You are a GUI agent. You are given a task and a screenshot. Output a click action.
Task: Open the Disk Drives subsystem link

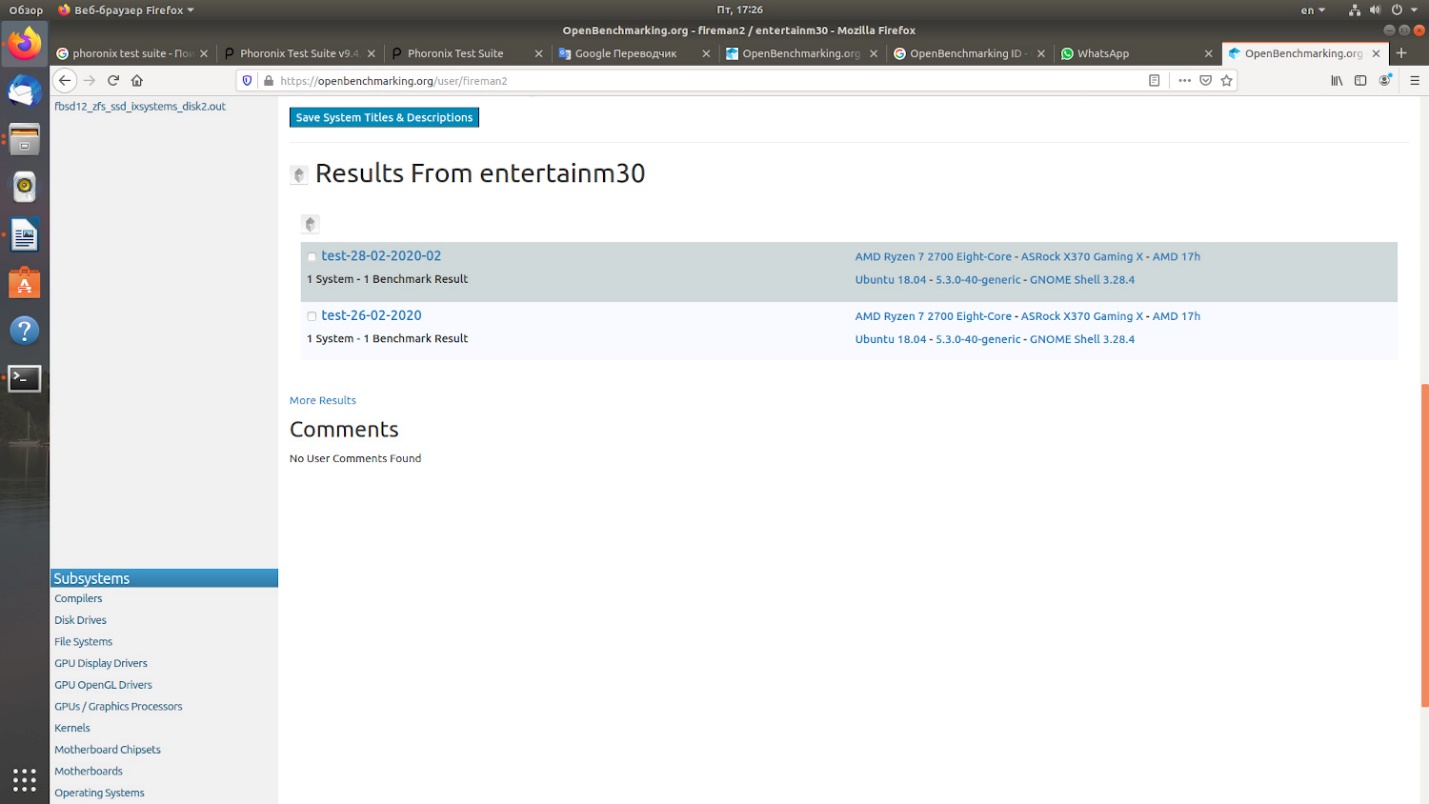coord(80,620)
